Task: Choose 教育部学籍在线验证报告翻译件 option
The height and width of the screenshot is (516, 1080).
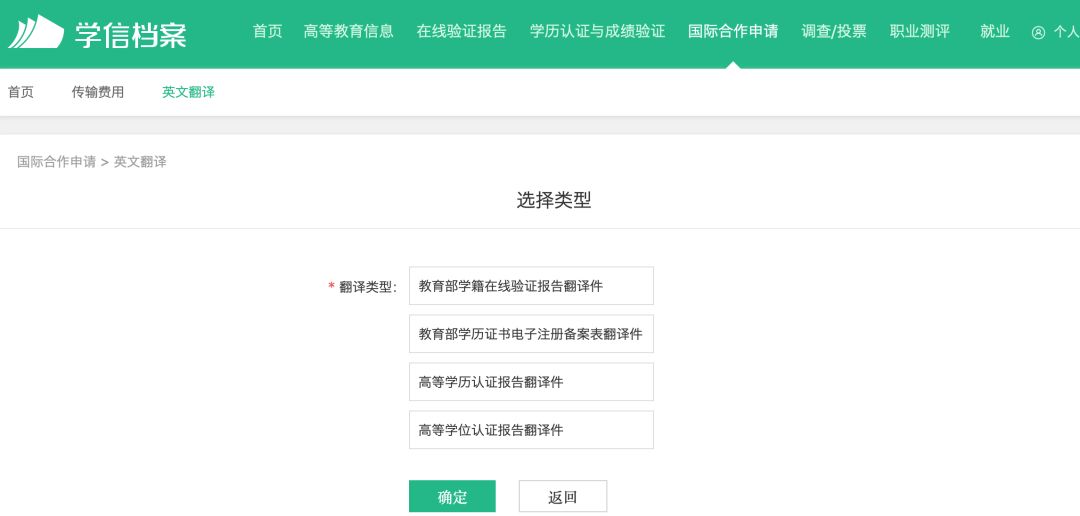Action: 531,286
